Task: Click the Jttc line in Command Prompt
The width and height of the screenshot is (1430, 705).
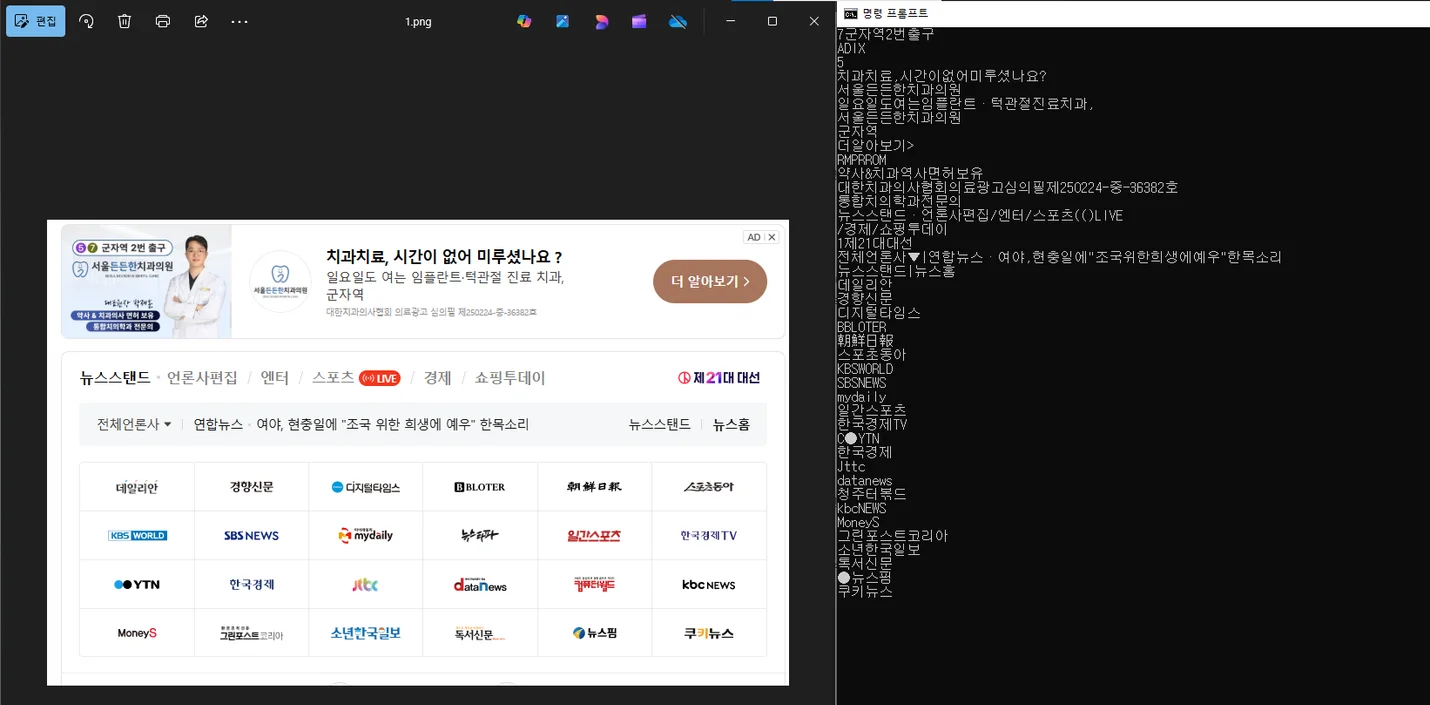Action: click(851, 466)
